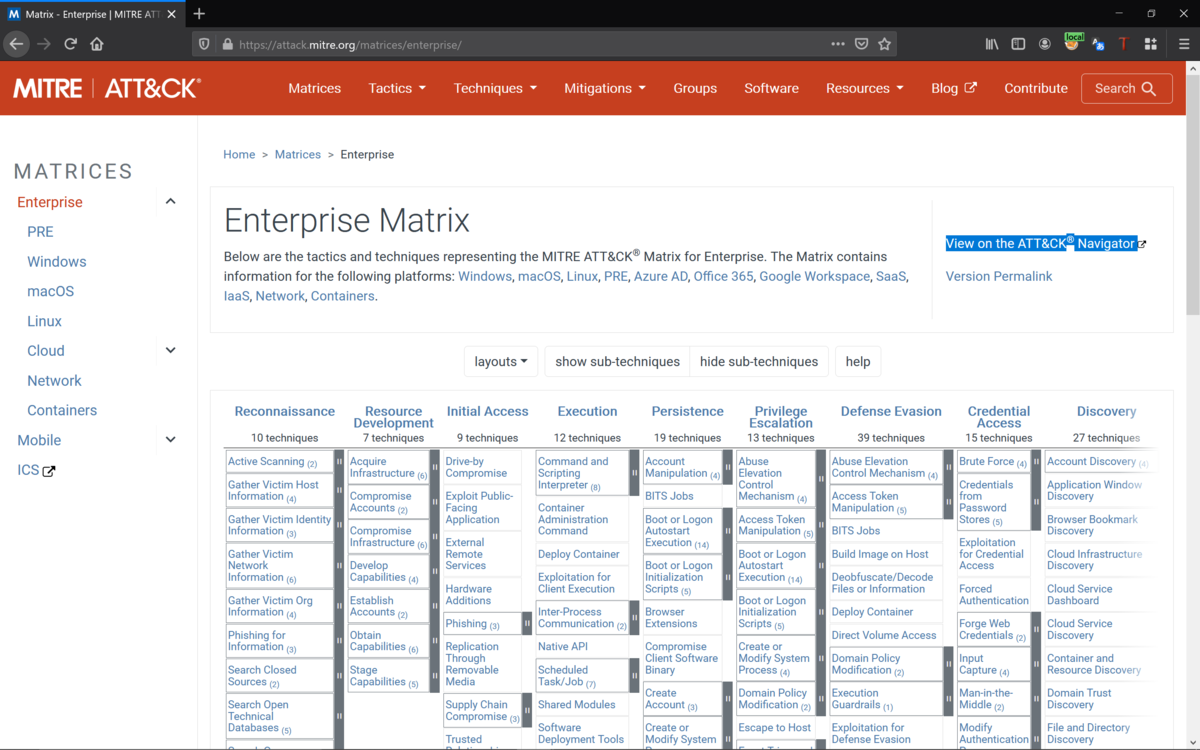Open the Mitigations dropdown menu
The height and width of the screenshot is (750, 1200).
tap(604, 88)
